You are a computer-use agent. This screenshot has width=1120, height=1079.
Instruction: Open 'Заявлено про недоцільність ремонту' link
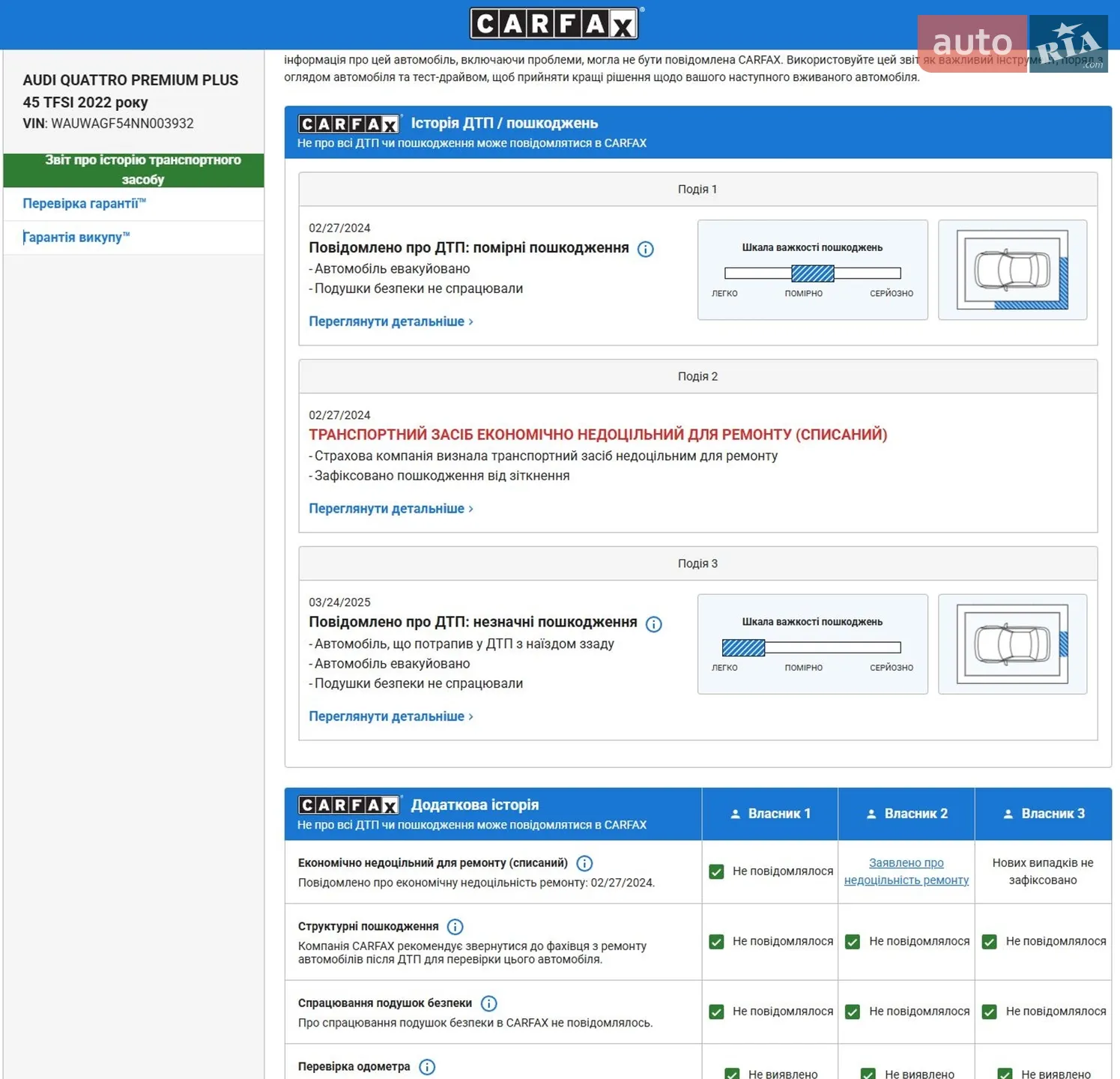[x=906, y=871]
